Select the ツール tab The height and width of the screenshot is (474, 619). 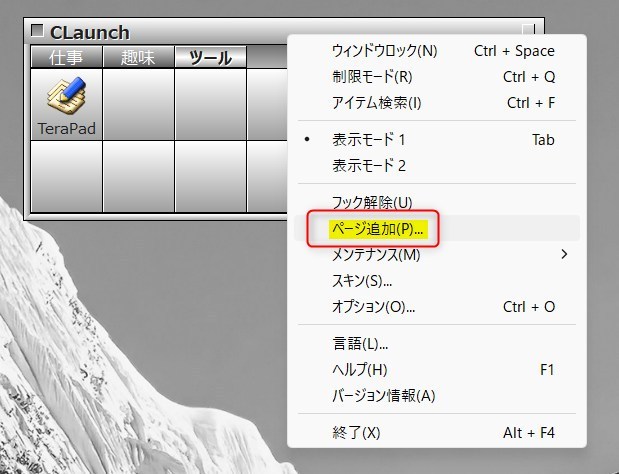pyautogui.click(x=210, y=57)
